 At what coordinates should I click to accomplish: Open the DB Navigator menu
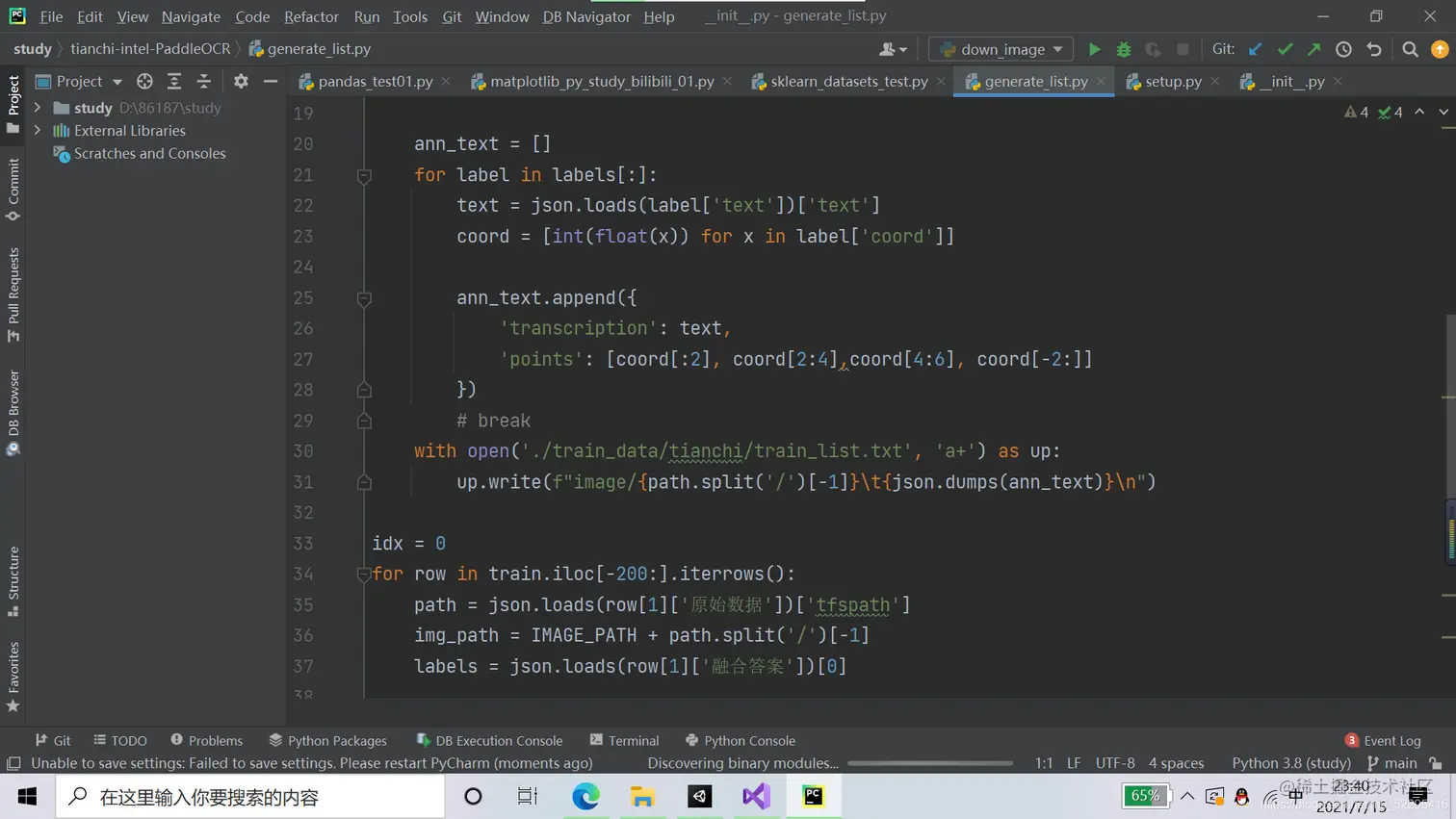tap(586, 16)
